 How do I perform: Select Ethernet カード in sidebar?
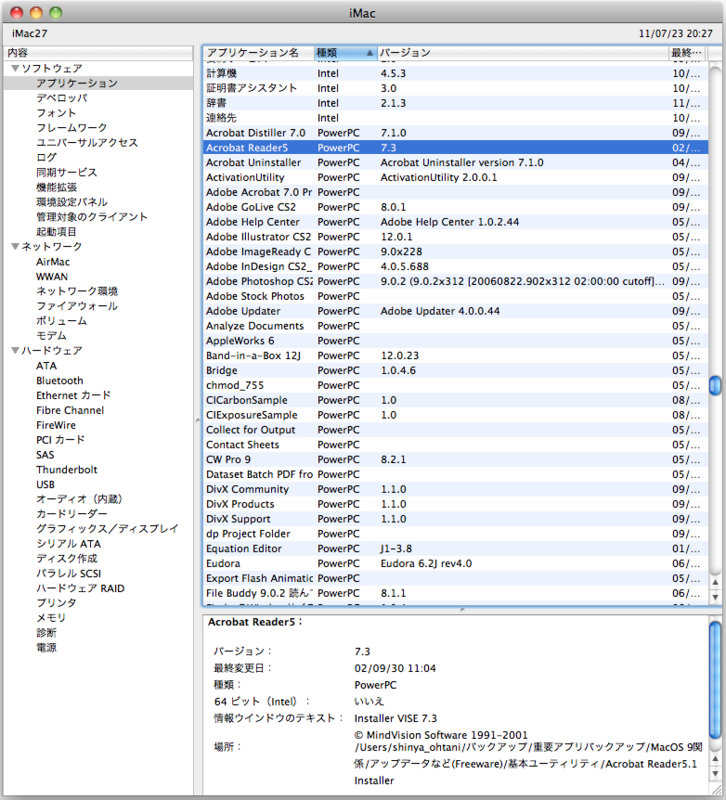tap(73, 395)
